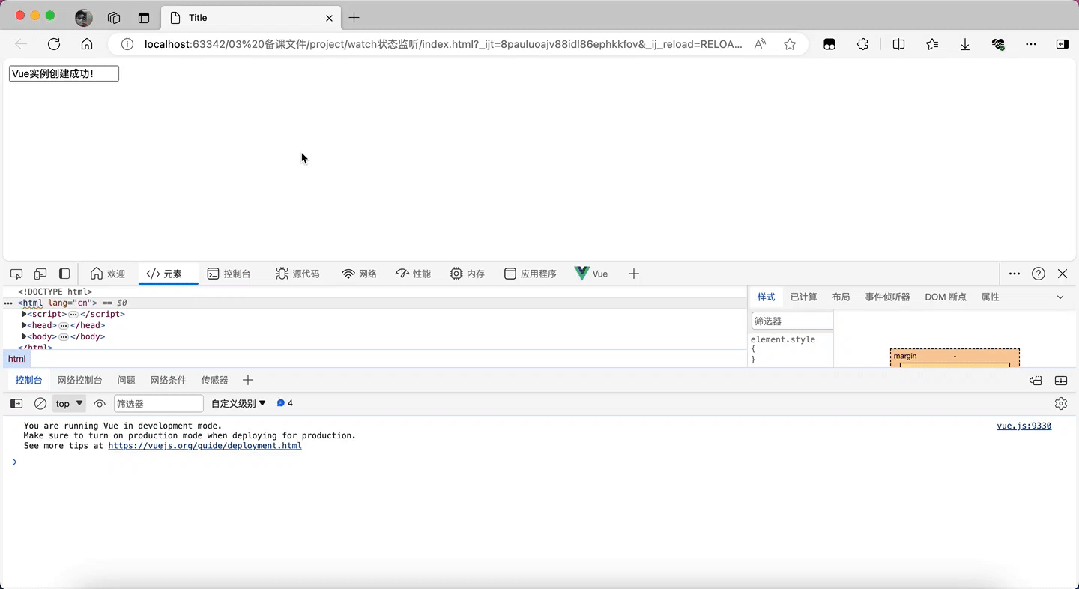Toggle the live expression eye icon
Image resolution: width=1079 pixels, height=589 pixels.
[x=100, y=403]
